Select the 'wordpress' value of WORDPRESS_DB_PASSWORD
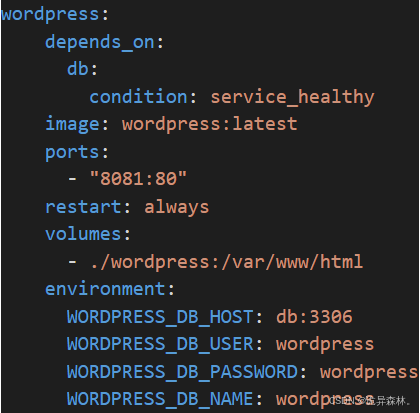The image size is (420, 413). click(x=369, y=373)
